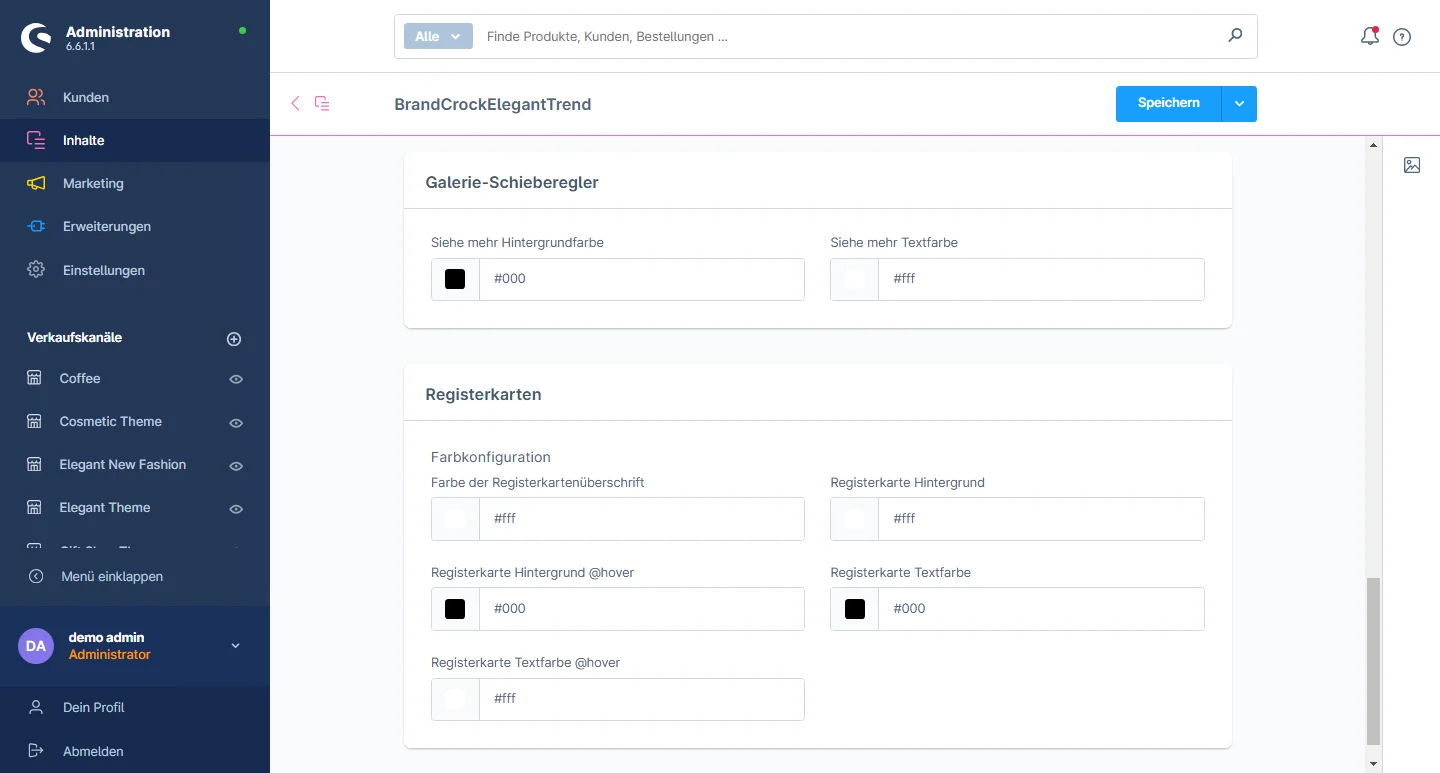This screenshot has width=1440, height=773.
Task: Expand the arrow next to Speichern
Action: click(x=1239, y=104)
